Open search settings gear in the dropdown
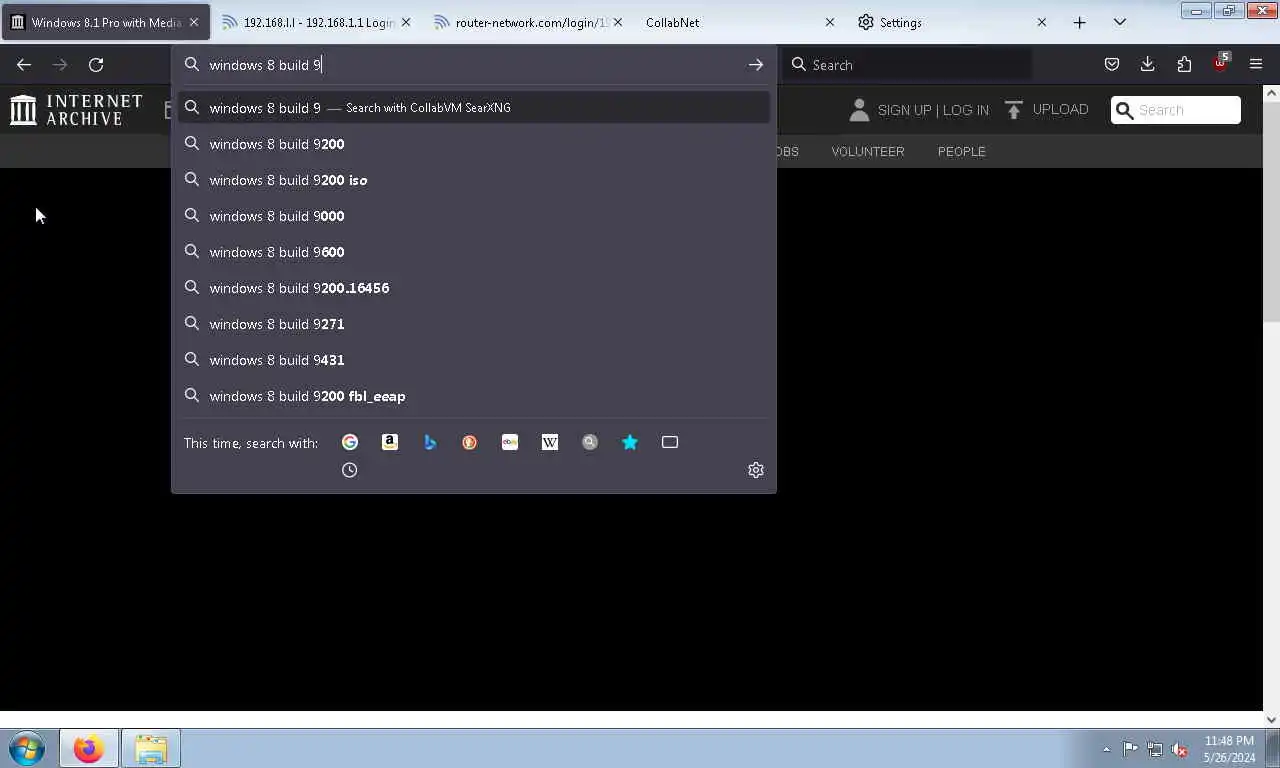The width and height of the screenshot is (1280, 768). (x=756, y=470)
